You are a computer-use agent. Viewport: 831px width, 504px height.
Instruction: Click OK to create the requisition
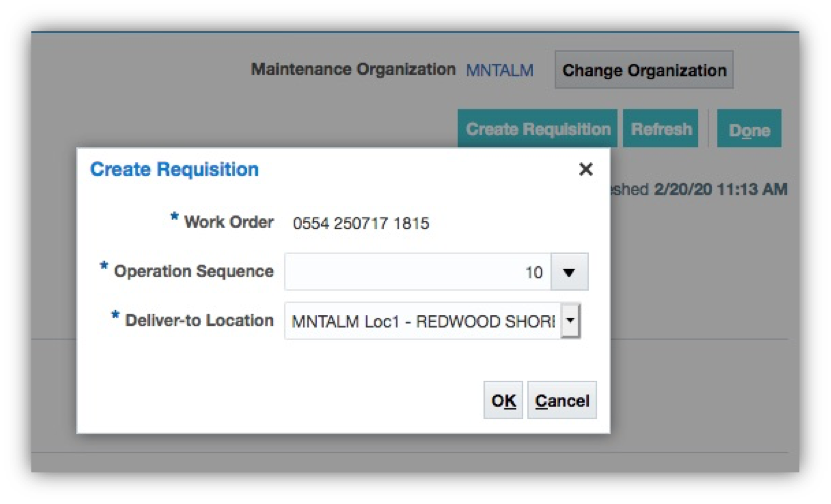point(503,400)
